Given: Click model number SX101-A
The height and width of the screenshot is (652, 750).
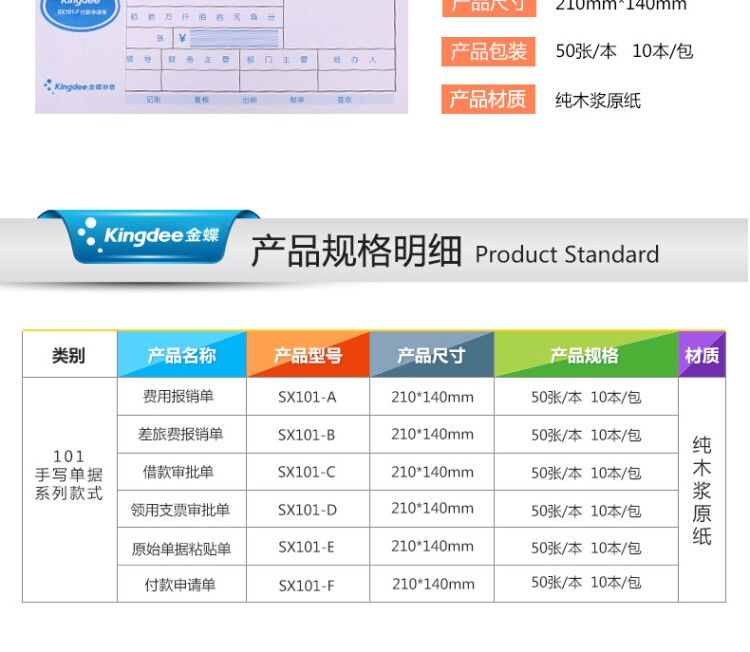Looking at the screenshot, I should coord(307,397).
